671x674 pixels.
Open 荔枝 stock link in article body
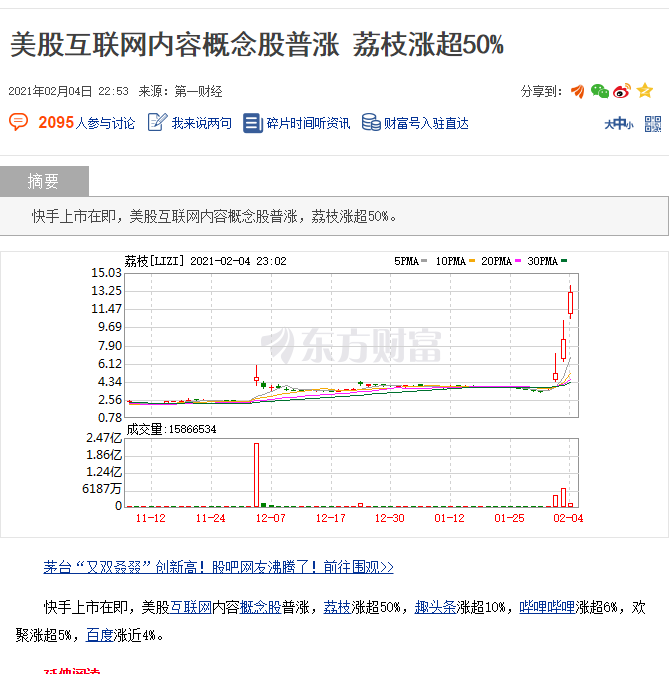pos(337,607)
